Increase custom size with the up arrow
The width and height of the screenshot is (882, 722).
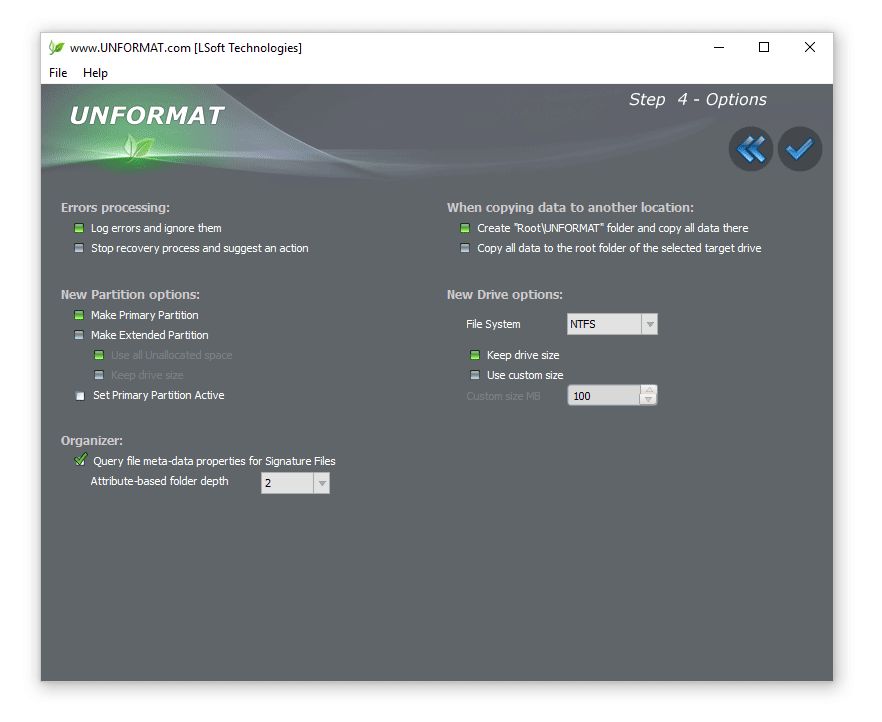649,390
